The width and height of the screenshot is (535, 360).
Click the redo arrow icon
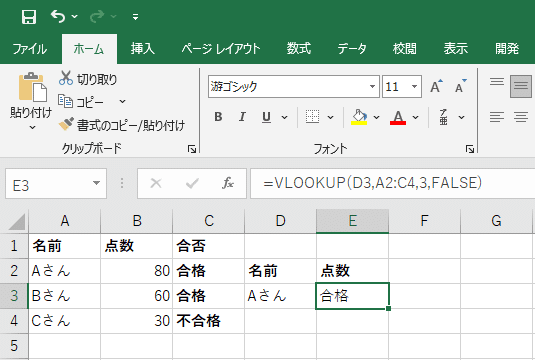97,16
